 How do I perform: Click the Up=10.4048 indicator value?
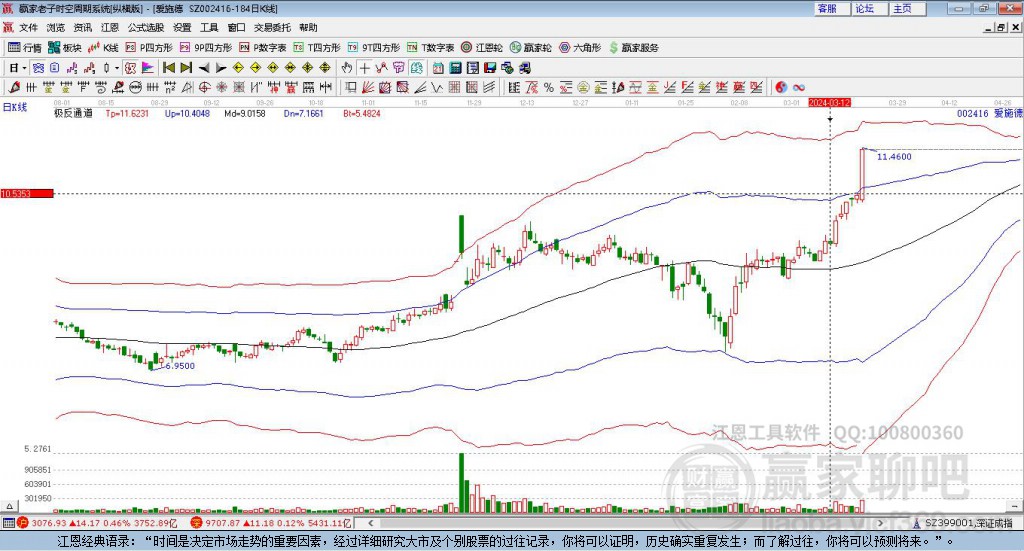pyautogui.click(x=187, y=113)
